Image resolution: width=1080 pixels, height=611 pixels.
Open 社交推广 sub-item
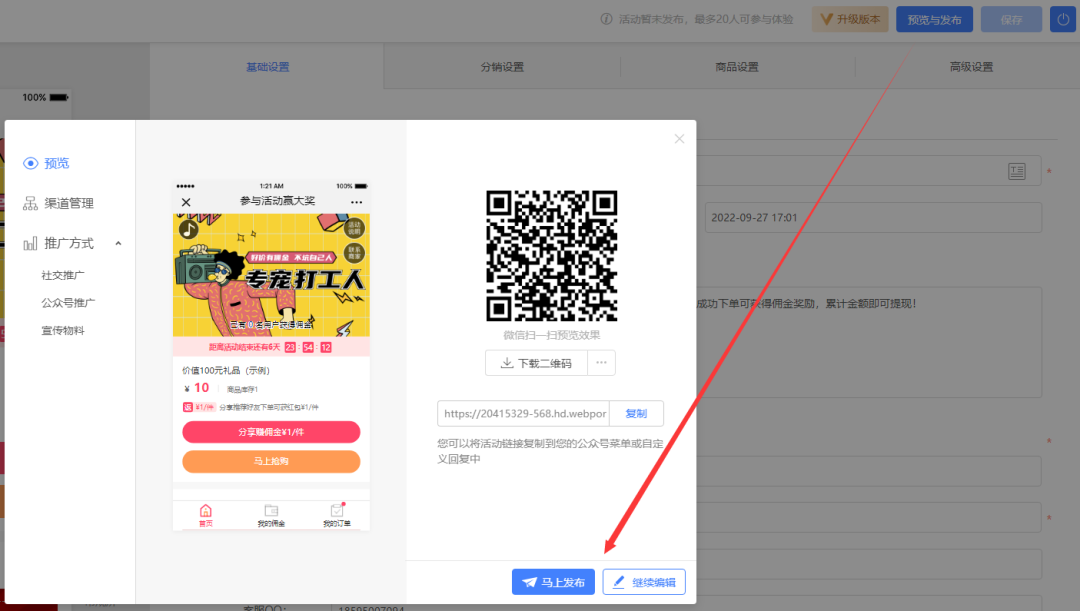pos(63,275)
